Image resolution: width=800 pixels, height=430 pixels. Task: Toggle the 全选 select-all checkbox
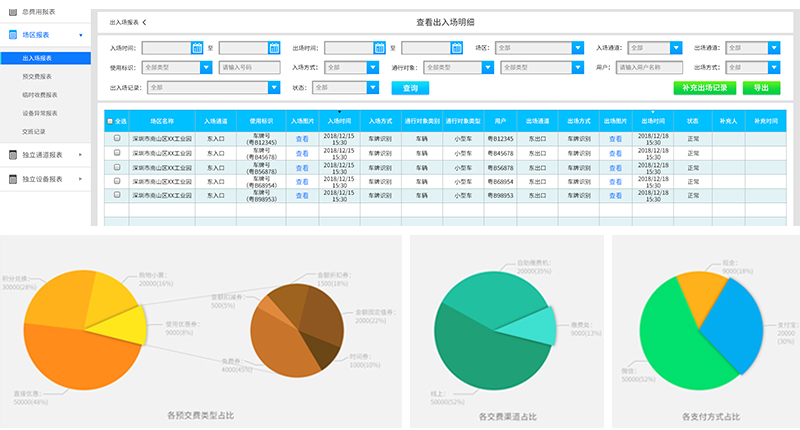click(x=111, y=121)
